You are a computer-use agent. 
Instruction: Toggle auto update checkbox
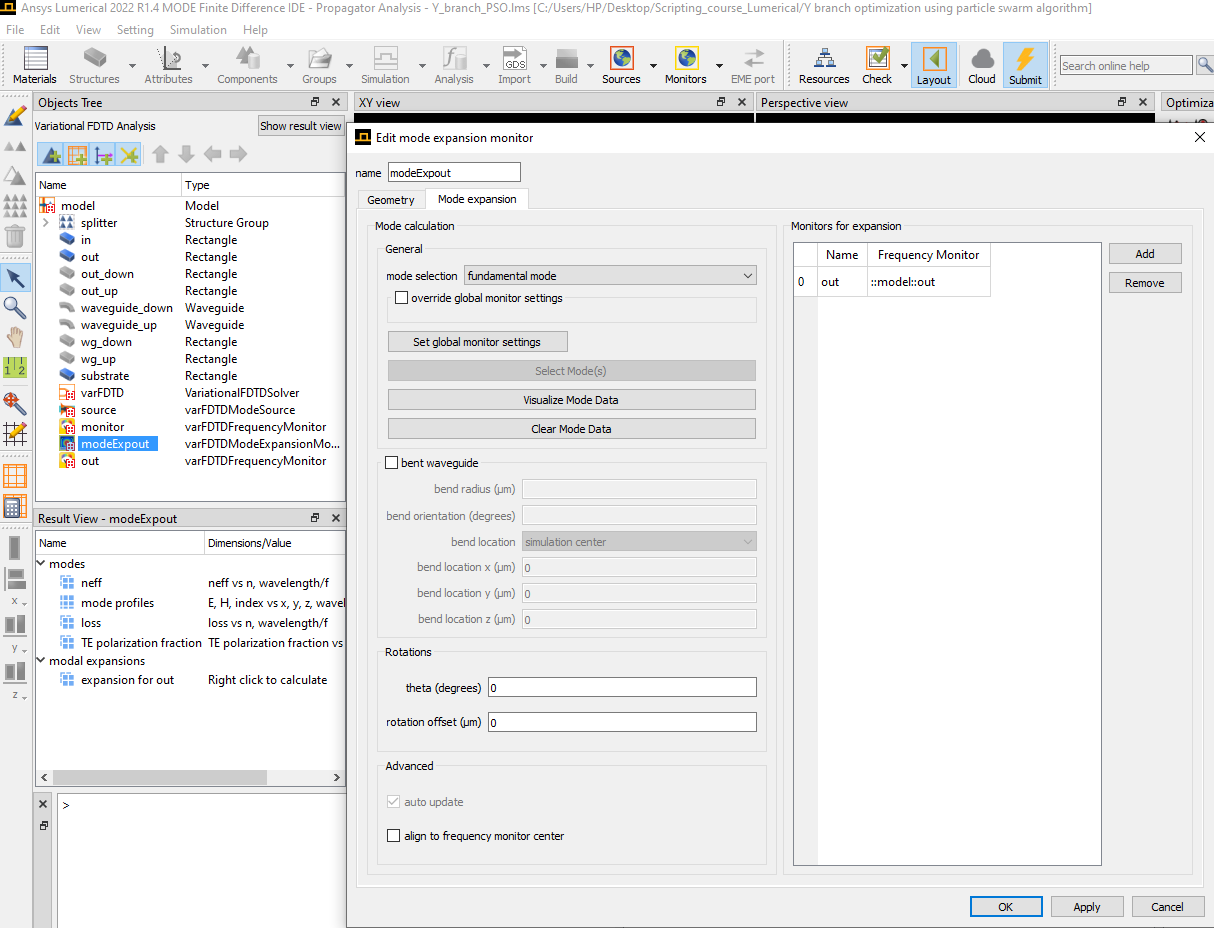point(393,802)
